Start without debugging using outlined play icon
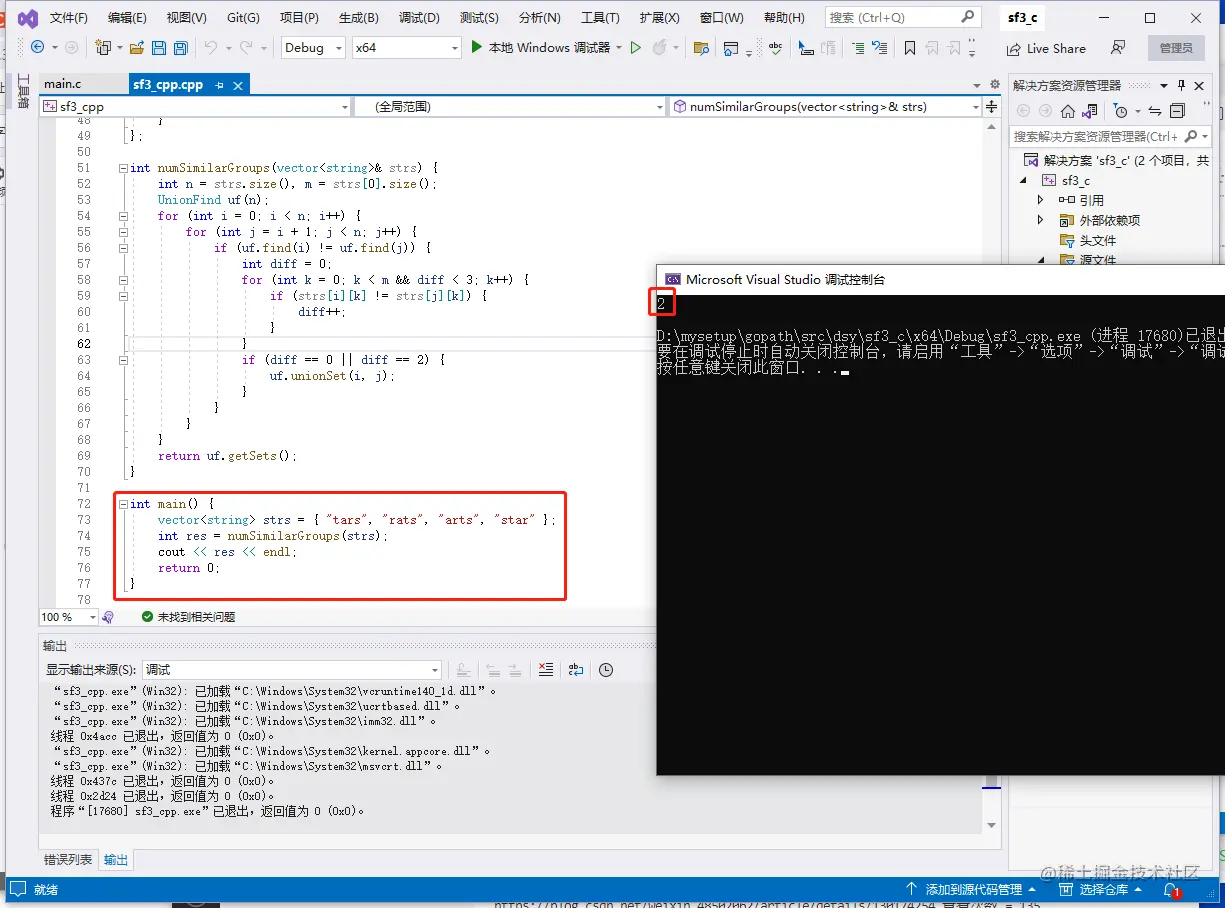1225x908 pixels. [x=635, y=47]
